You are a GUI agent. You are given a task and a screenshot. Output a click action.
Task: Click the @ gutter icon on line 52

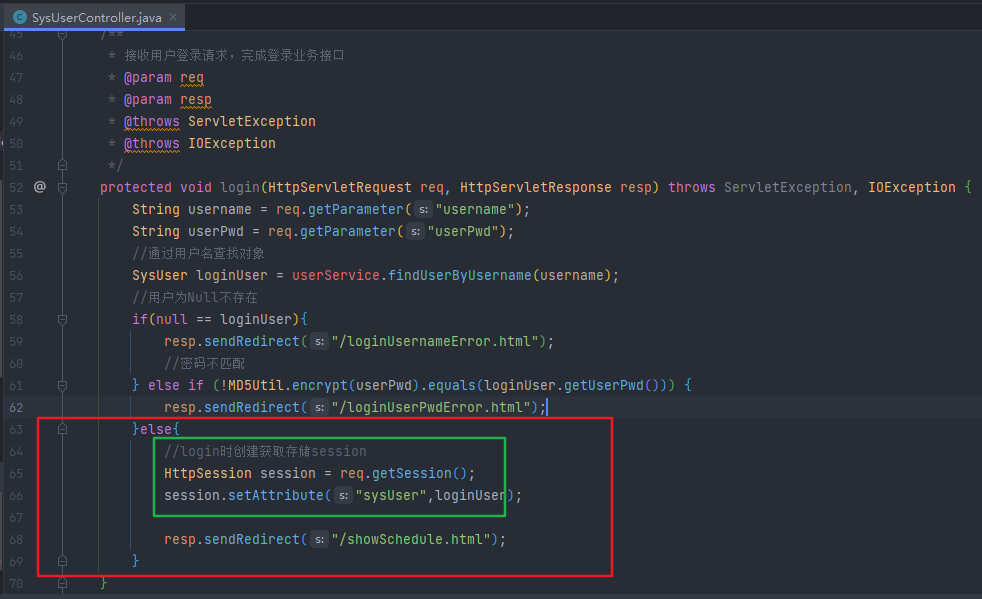pyautogui.click(x=39, y=187)
